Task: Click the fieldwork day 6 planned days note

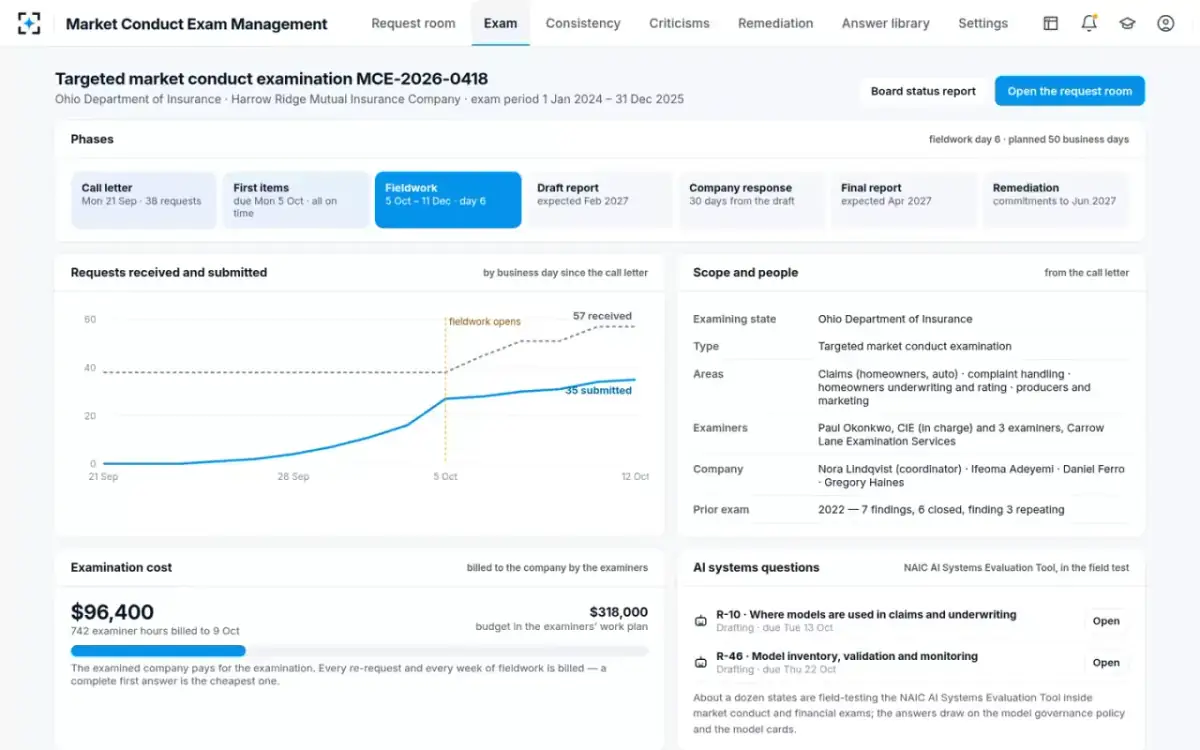Action: [1029, 140]
